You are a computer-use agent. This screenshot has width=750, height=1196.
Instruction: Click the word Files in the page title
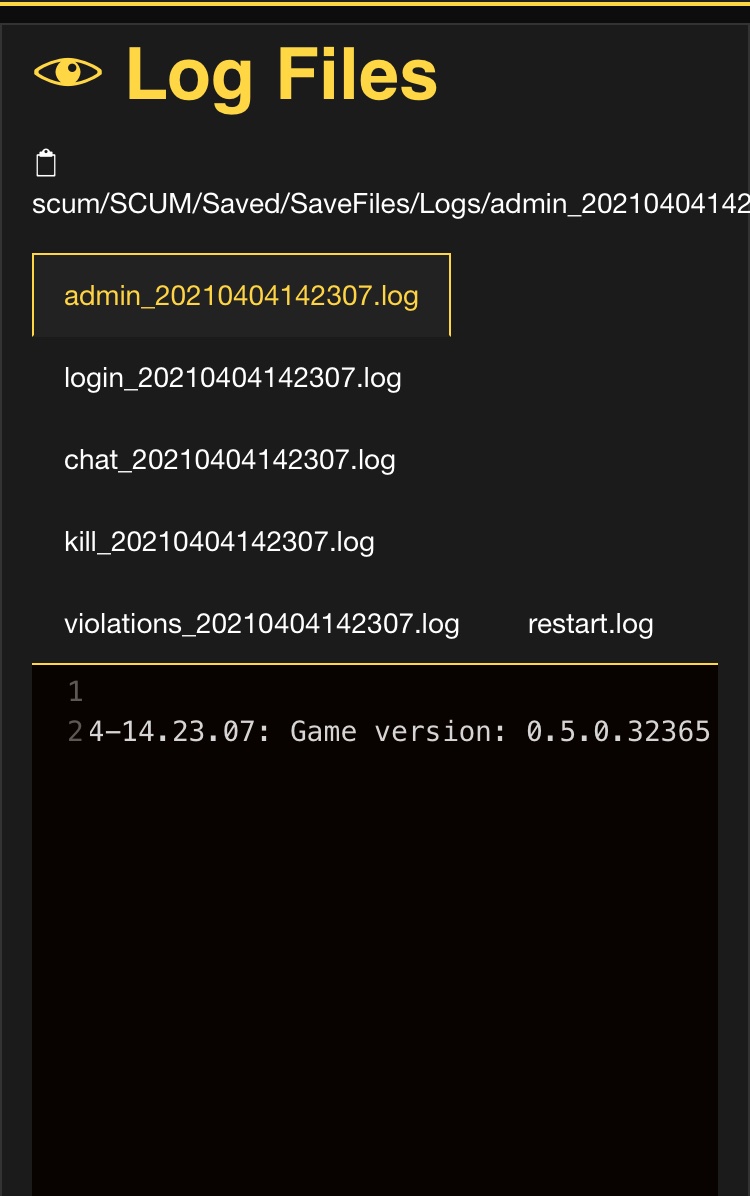357,73
